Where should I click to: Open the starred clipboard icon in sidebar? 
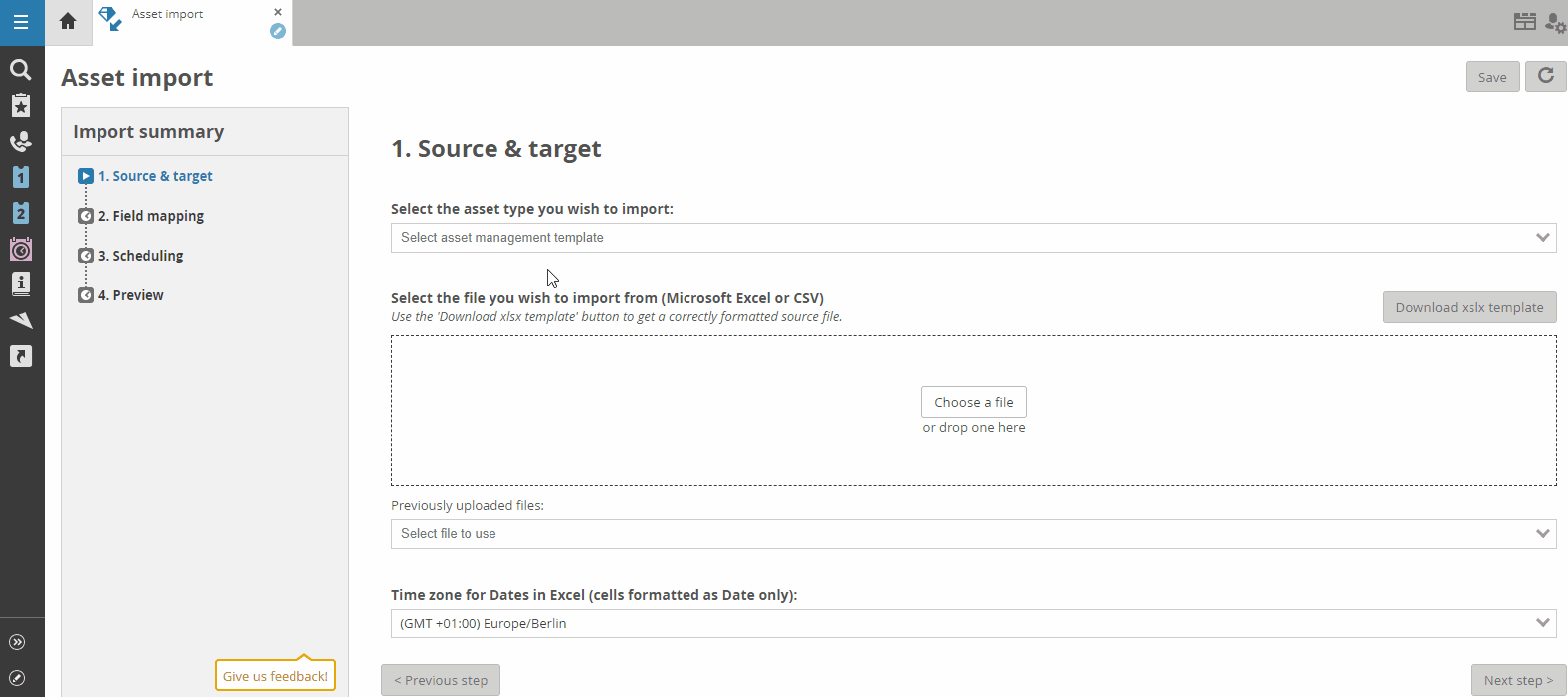click(20, 105)
